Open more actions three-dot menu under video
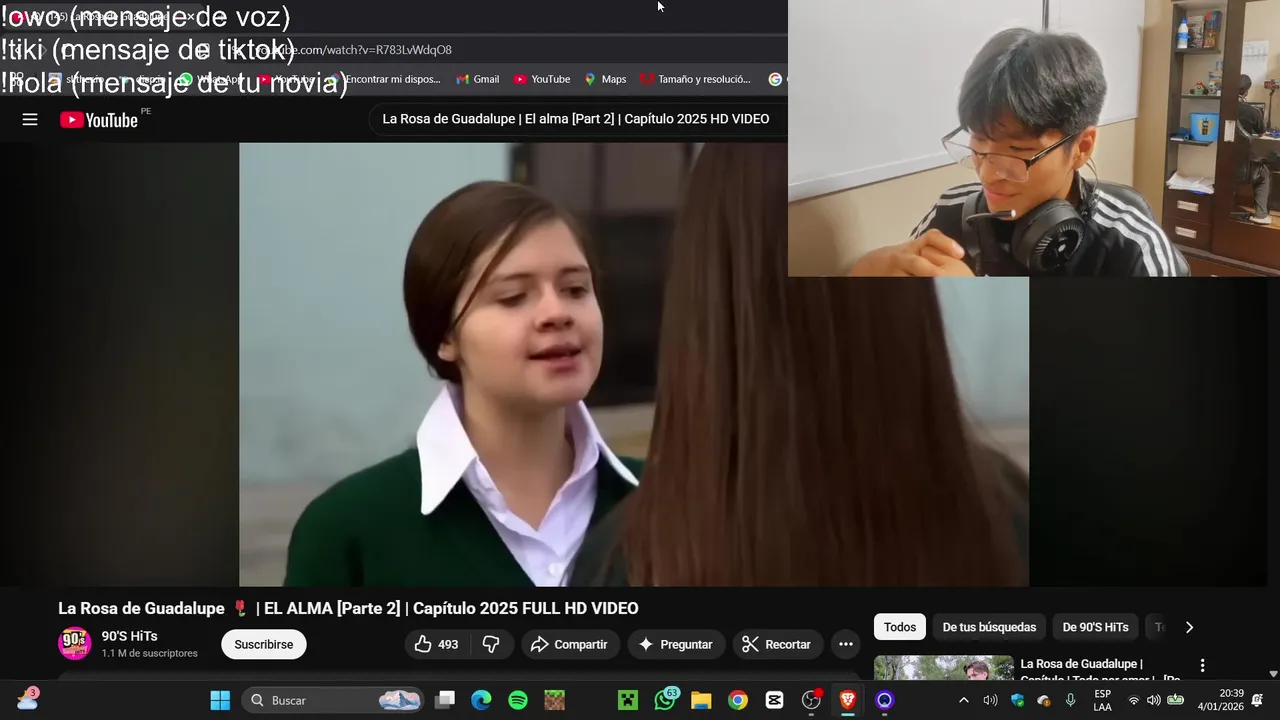Viewport: 1280px width, 720px height. click(845, 645)
